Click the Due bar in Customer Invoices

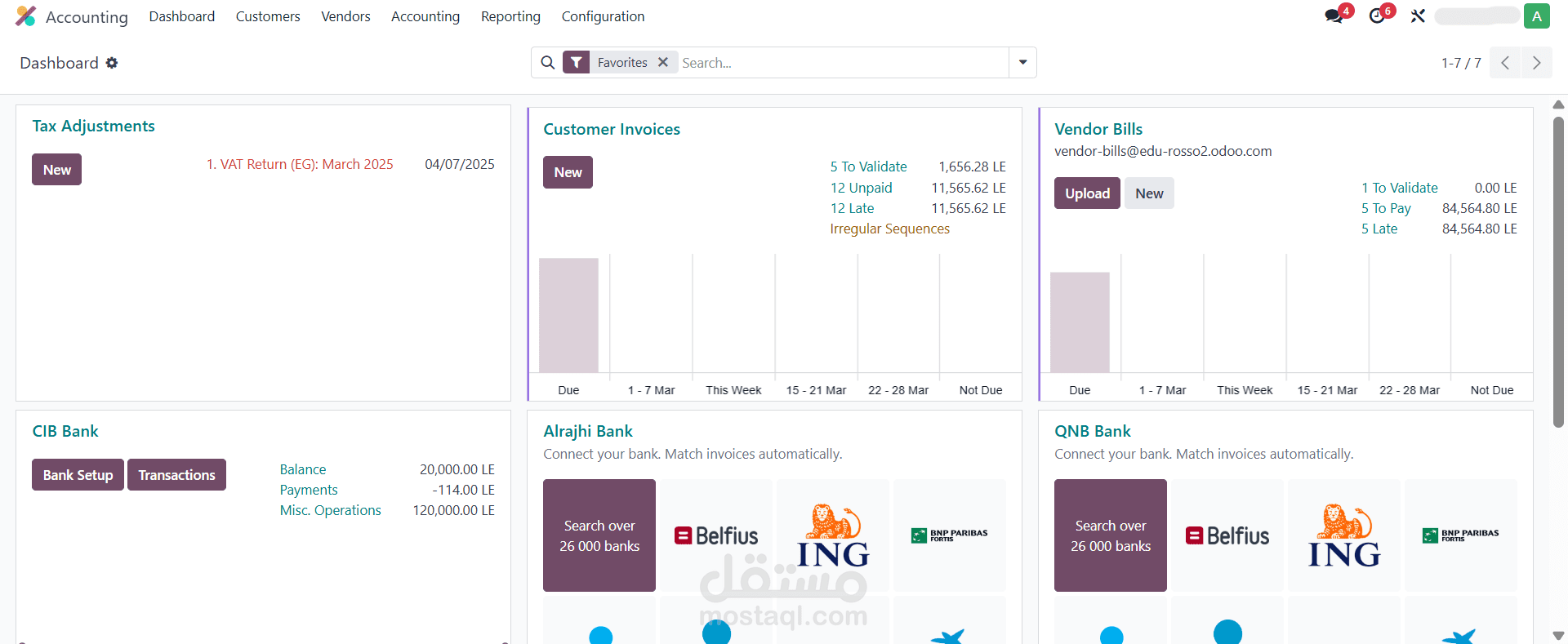(x=568, y=315)
